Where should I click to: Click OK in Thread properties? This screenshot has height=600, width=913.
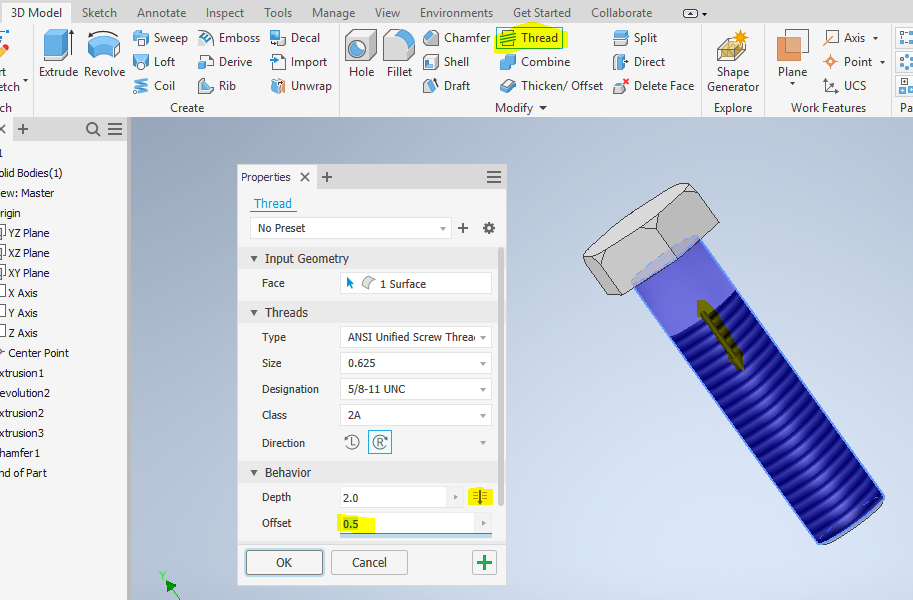coord(284,563)
